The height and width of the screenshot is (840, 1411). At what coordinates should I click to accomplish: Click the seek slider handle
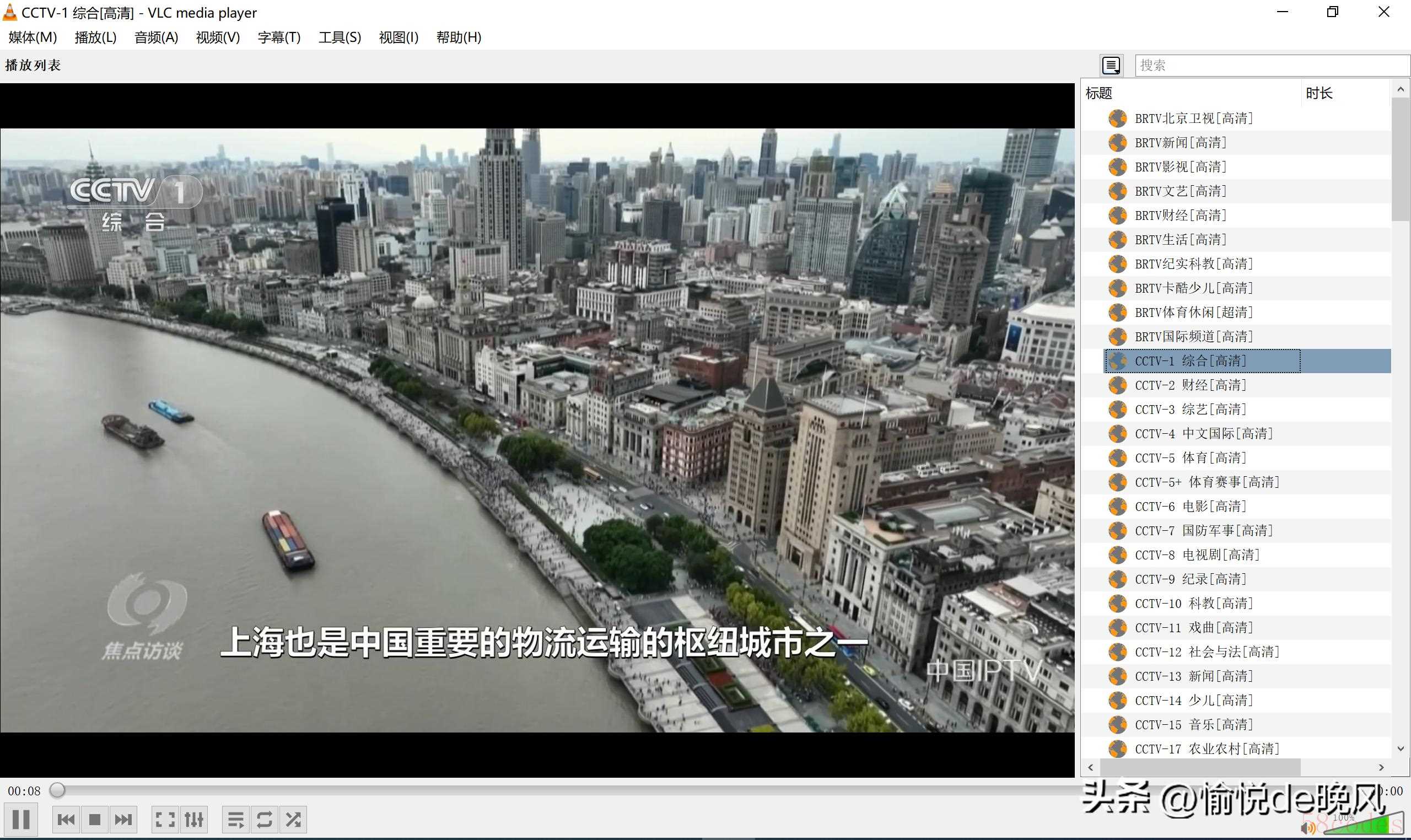coord(57,790)
